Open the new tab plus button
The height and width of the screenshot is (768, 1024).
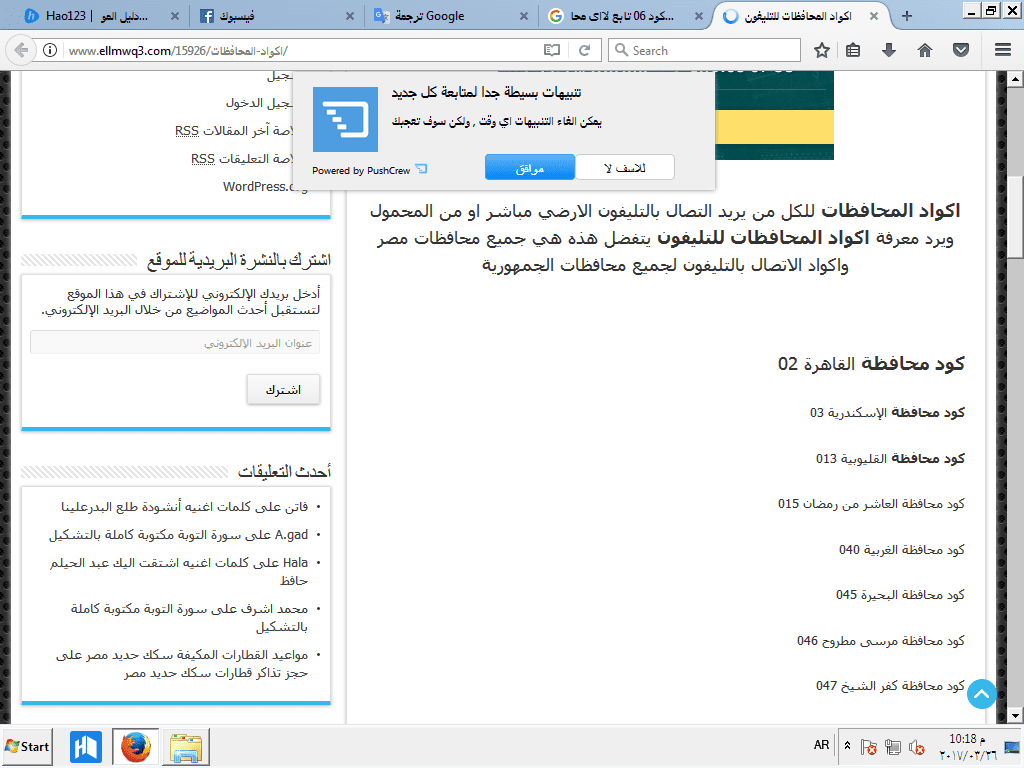tap(907, 16)
